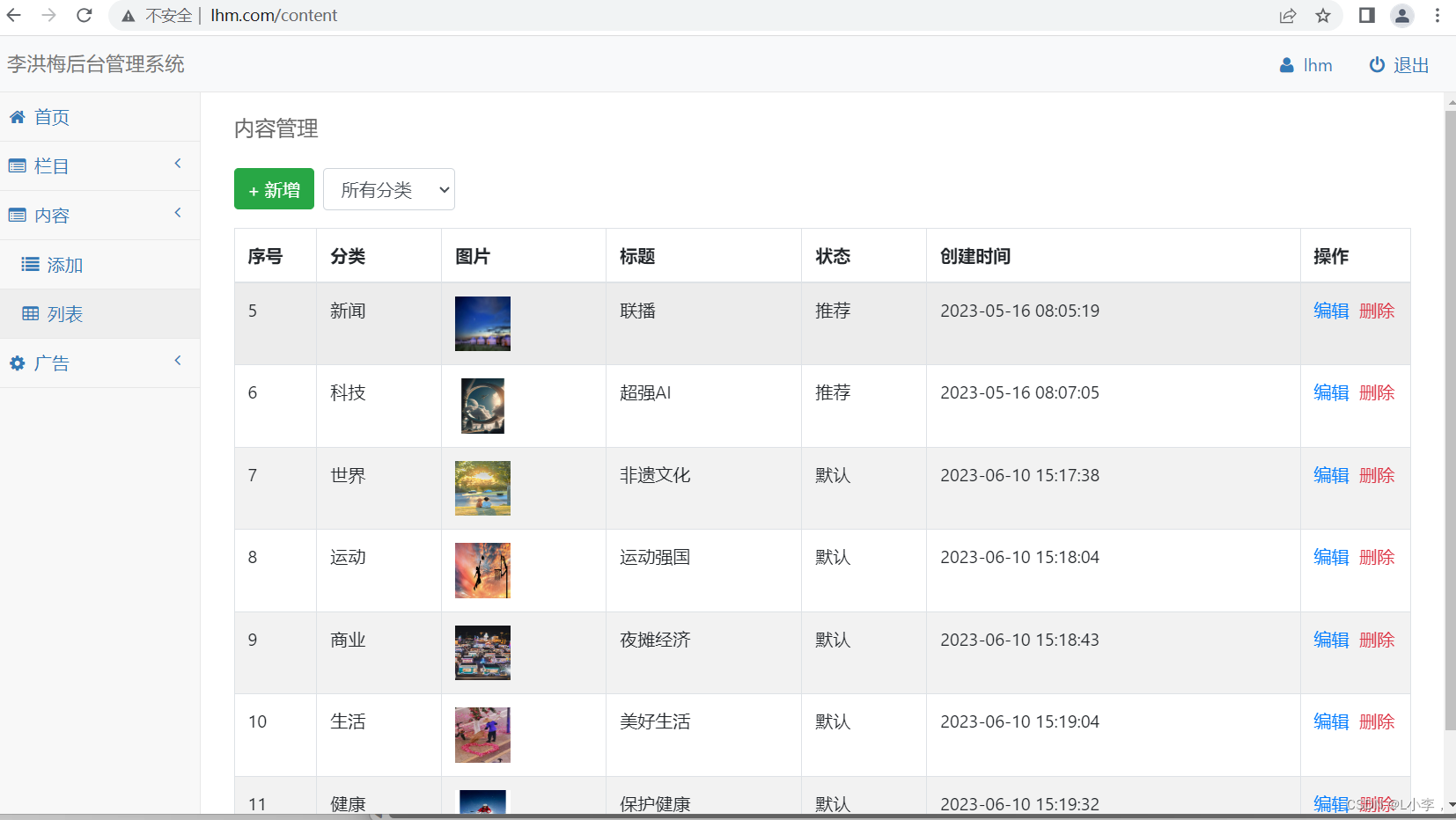Click the 列表 table icon

tap(31, 313)
